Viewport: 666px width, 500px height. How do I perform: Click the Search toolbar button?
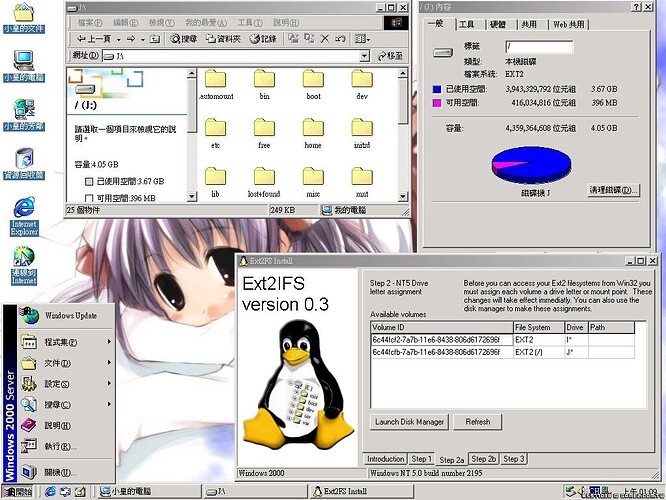[183, 39]
